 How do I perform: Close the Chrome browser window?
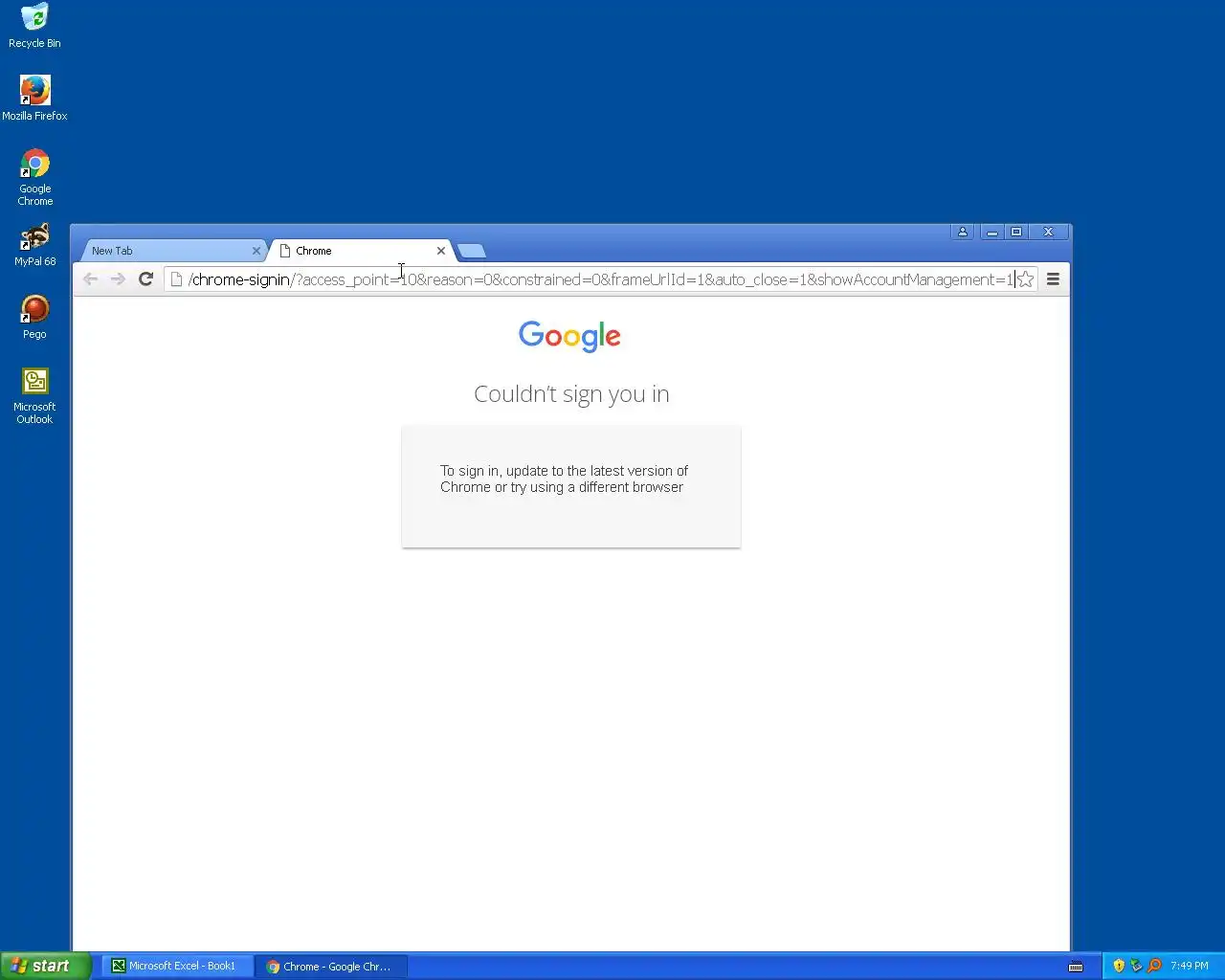(x=1048, y=232)
